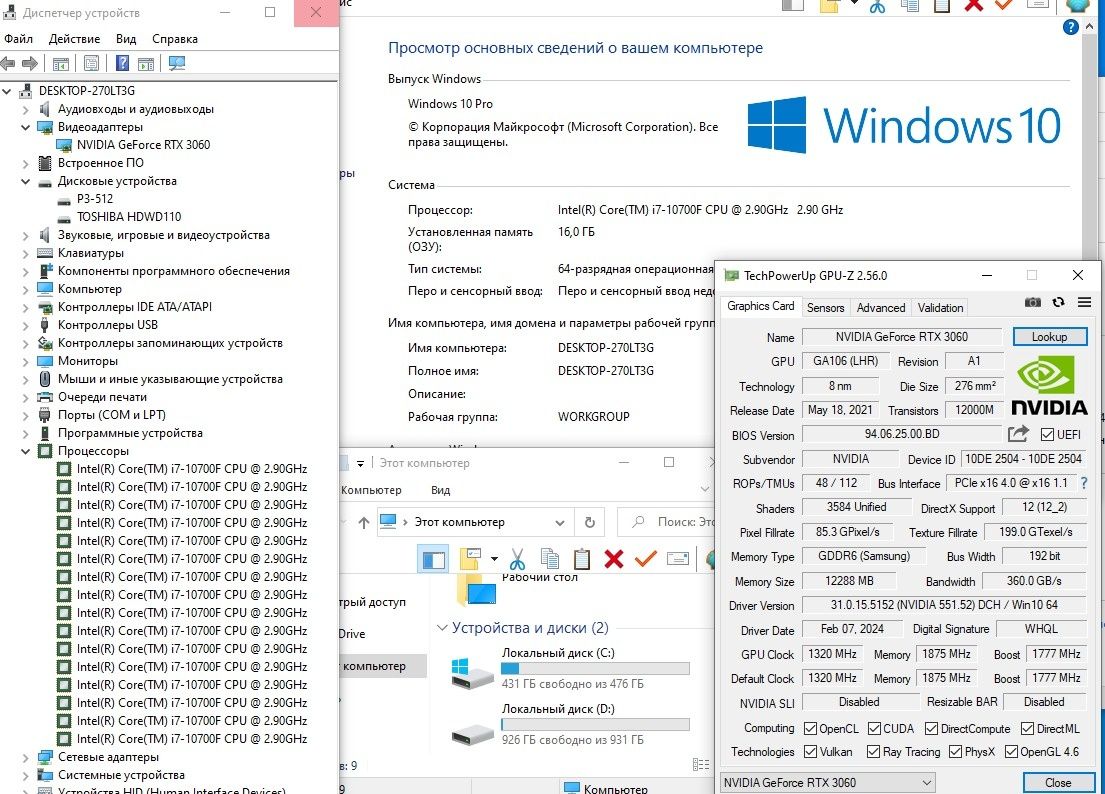Screen dimensions: 1105x794
Task: Select Локальный диск (C:) drive
Action: coord(571,669)
